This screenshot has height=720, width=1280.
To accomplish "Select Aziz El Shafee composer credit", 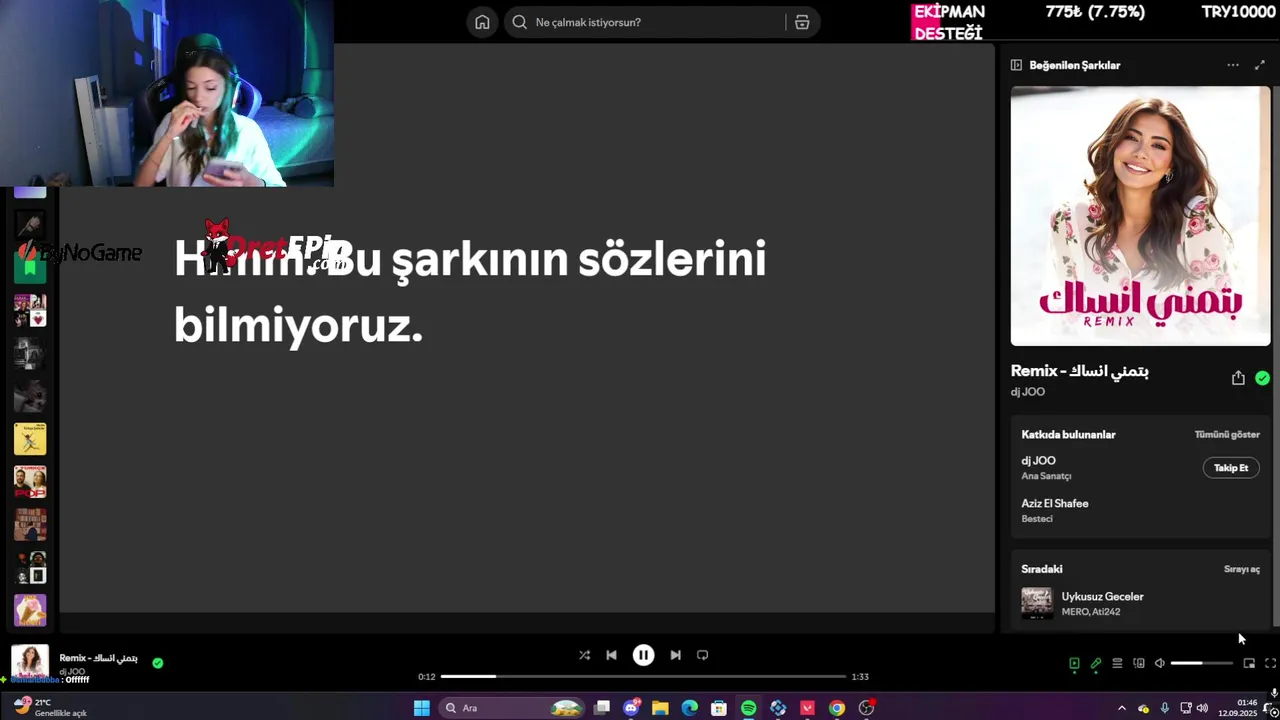I will click(1055, 504).
